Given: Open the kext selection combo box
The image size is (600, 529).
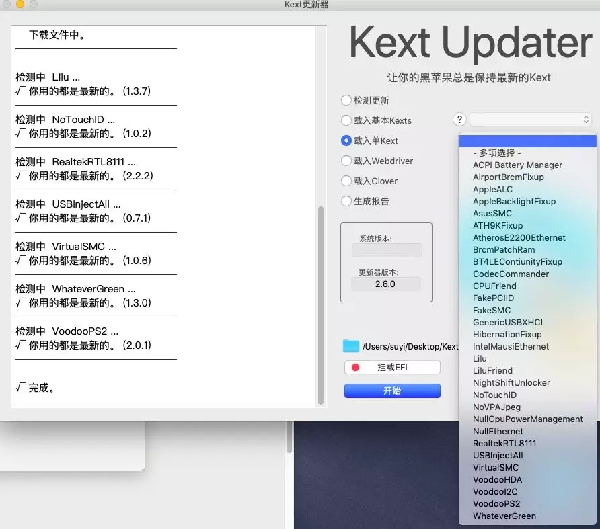Looking at the screenshot, I should point(530,119).
